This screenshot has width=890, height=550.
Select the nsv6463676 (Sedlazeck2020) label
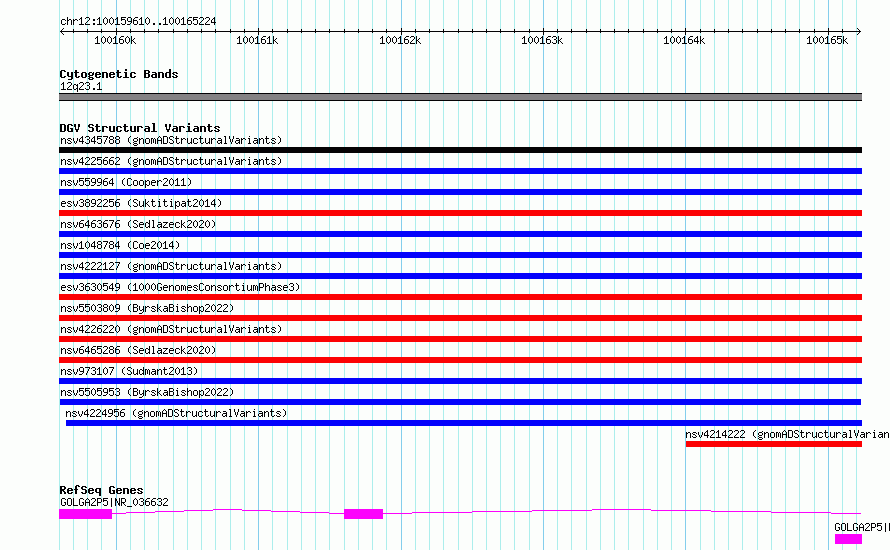click(x=138, y=224)
